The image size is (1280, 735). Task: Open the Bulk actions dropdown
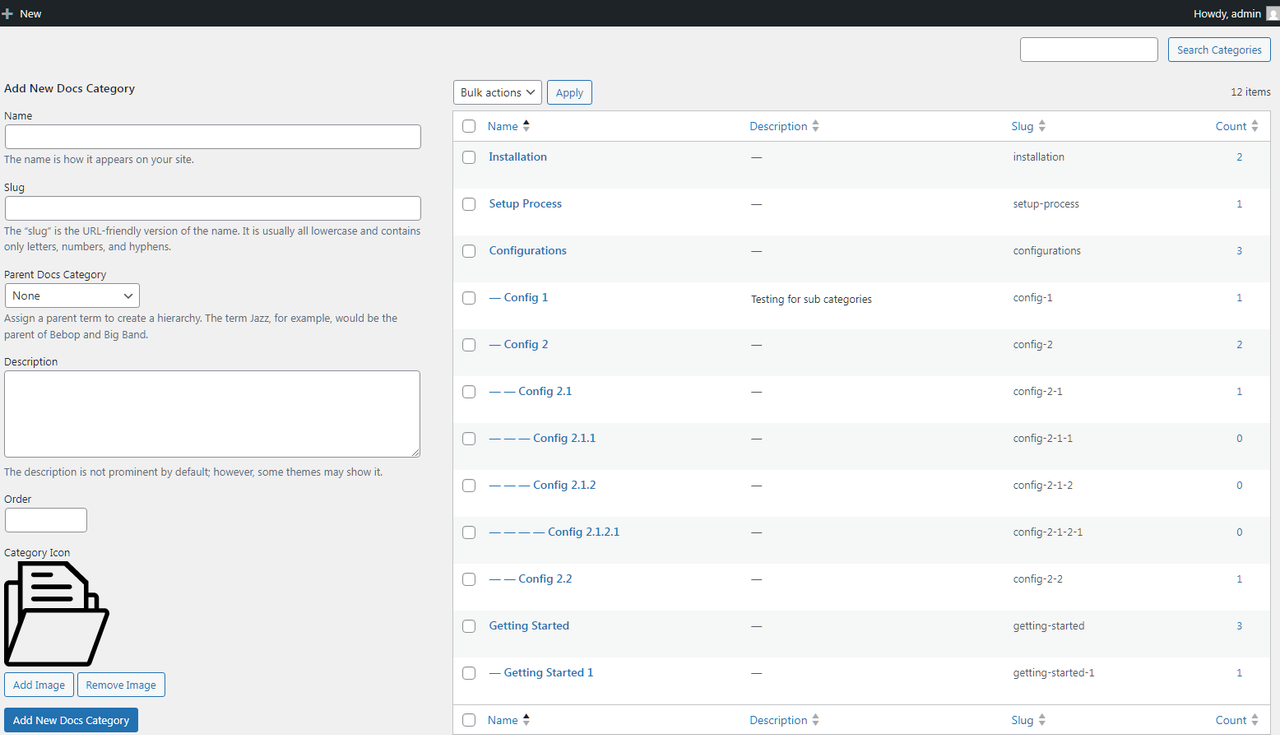(497, 91)
